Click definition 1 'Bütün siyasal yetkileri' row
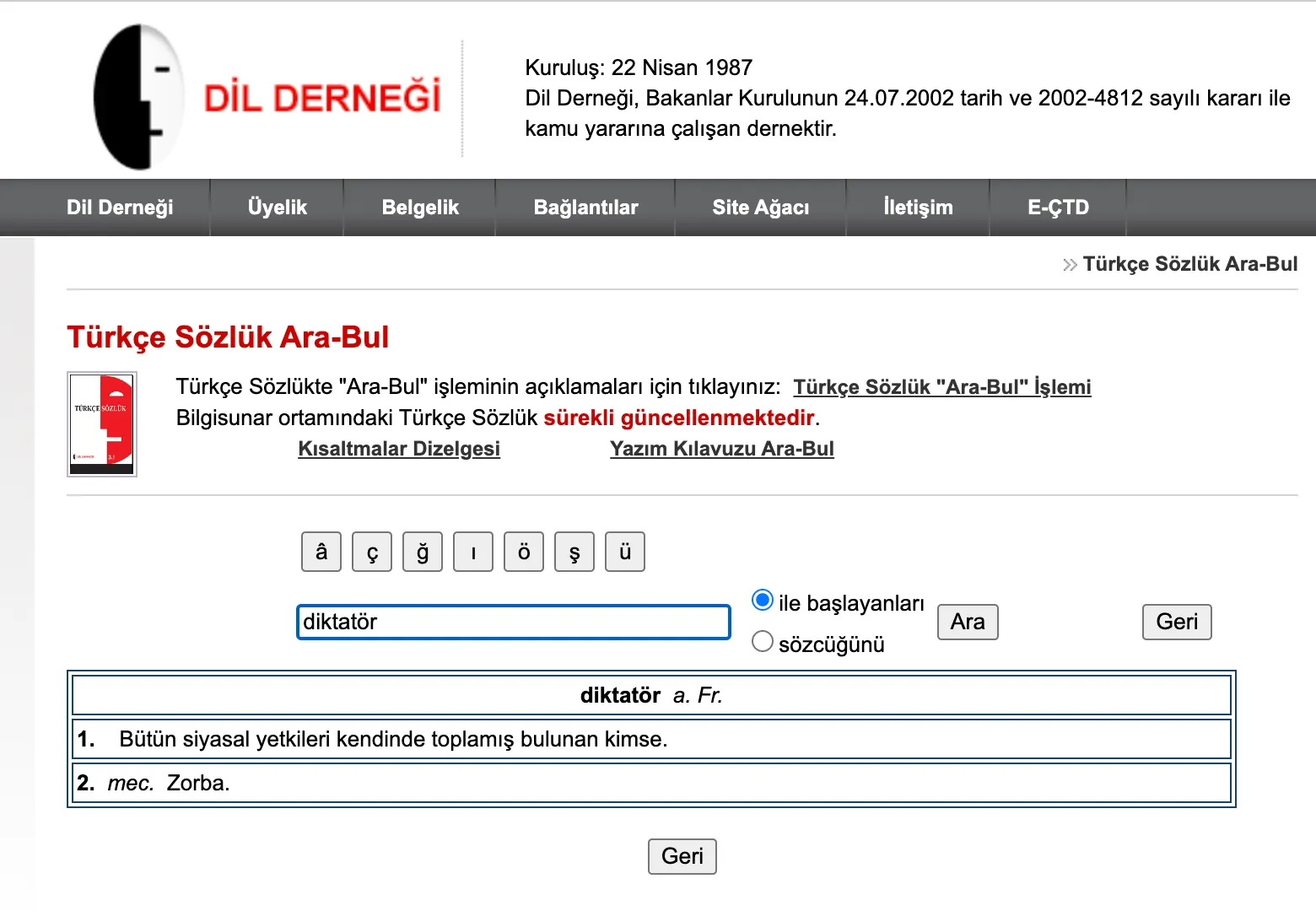 click(651, 739)
